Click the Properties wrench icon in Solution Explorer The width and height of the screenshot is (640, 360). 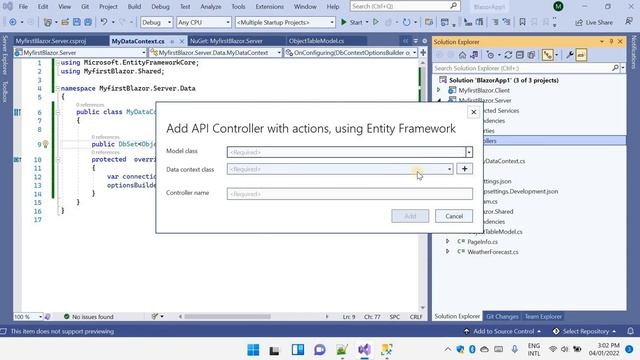click(x=570, y=55)
